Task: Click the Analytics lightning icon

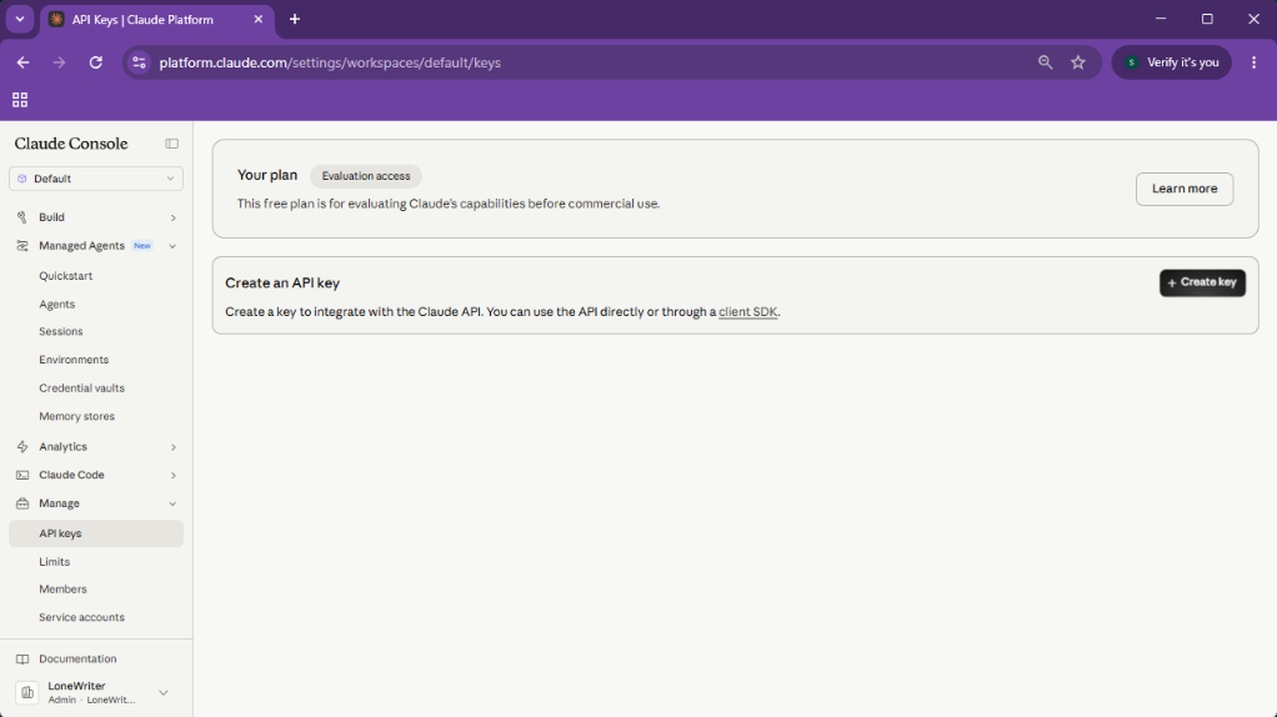Action: [22, 447]
